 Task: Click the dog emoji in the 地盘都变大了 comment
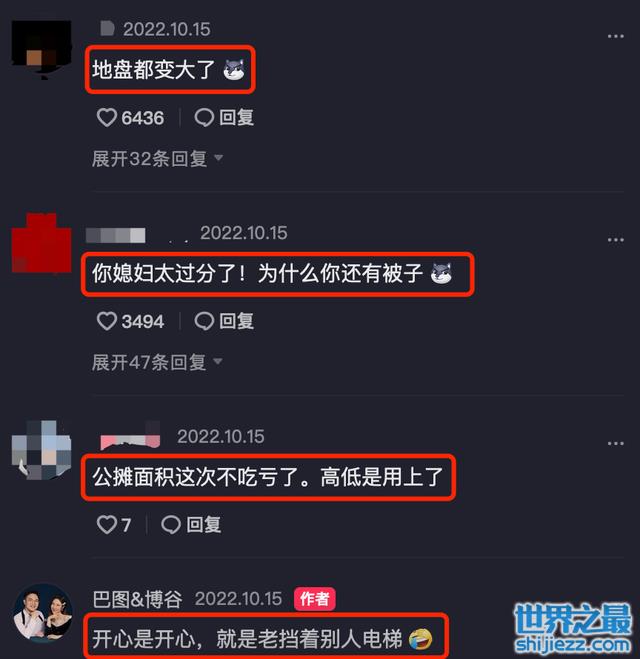[234, 70]
